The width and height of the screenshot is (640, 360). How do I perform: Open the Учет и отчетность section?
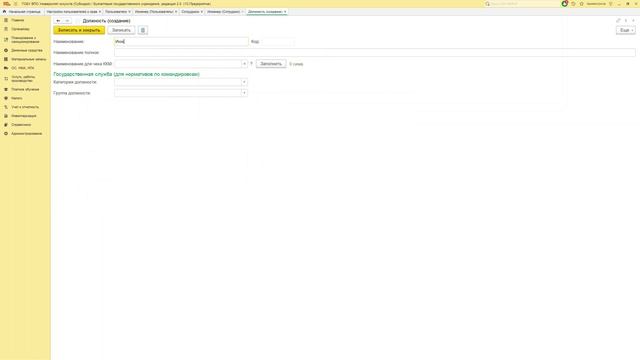pyautogui.click(x=25, y=107)
